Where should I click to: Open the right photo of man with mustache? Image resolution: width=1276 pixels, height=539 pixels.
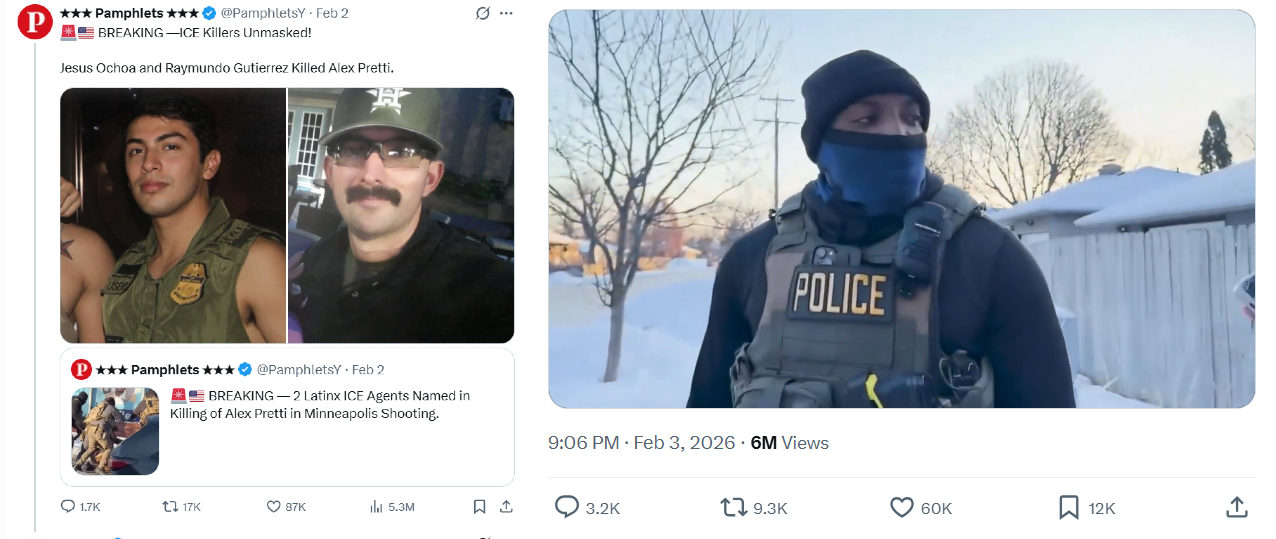pos(401,216)
